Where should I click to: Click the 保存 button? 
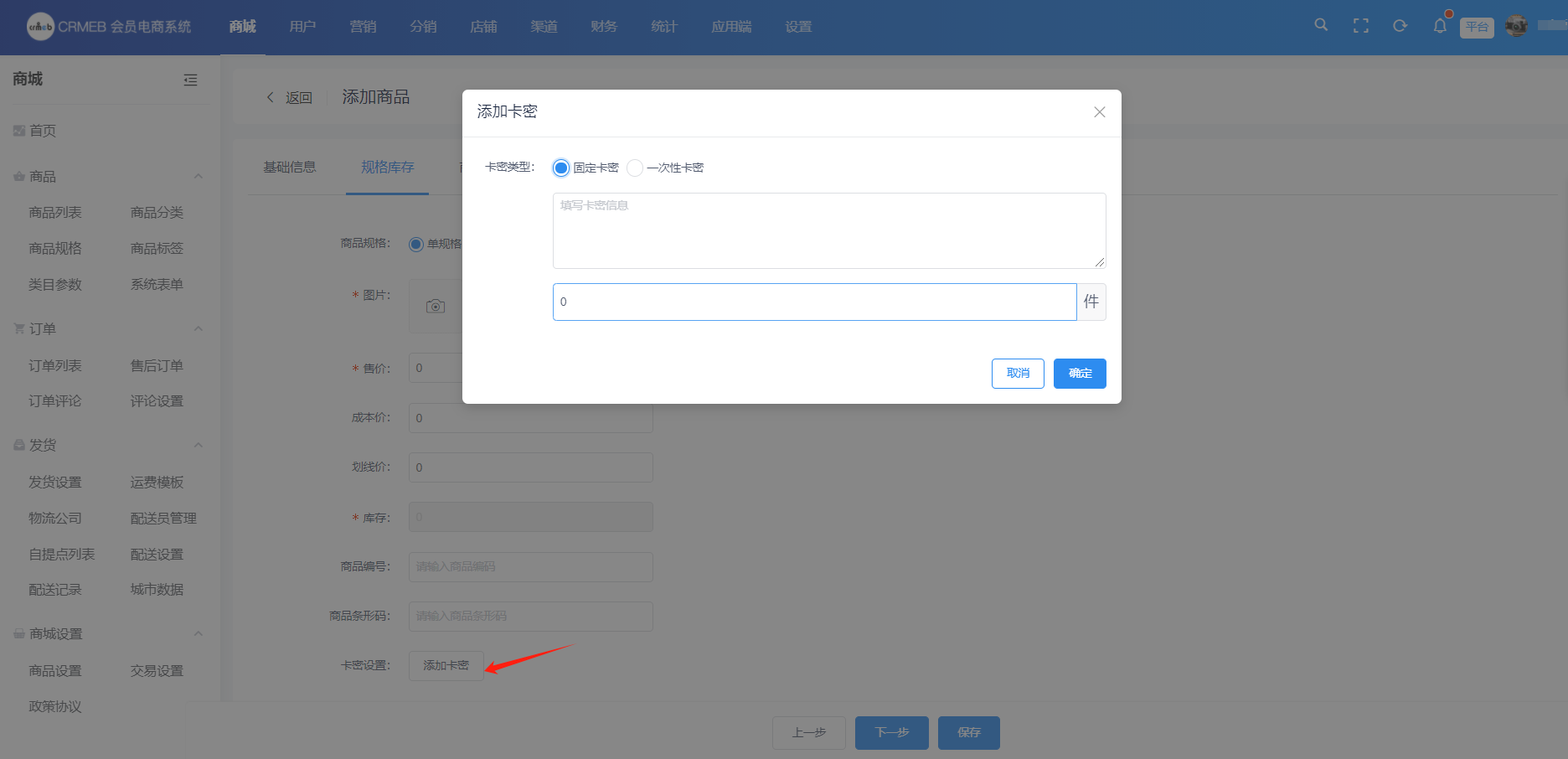pos(969,733)
